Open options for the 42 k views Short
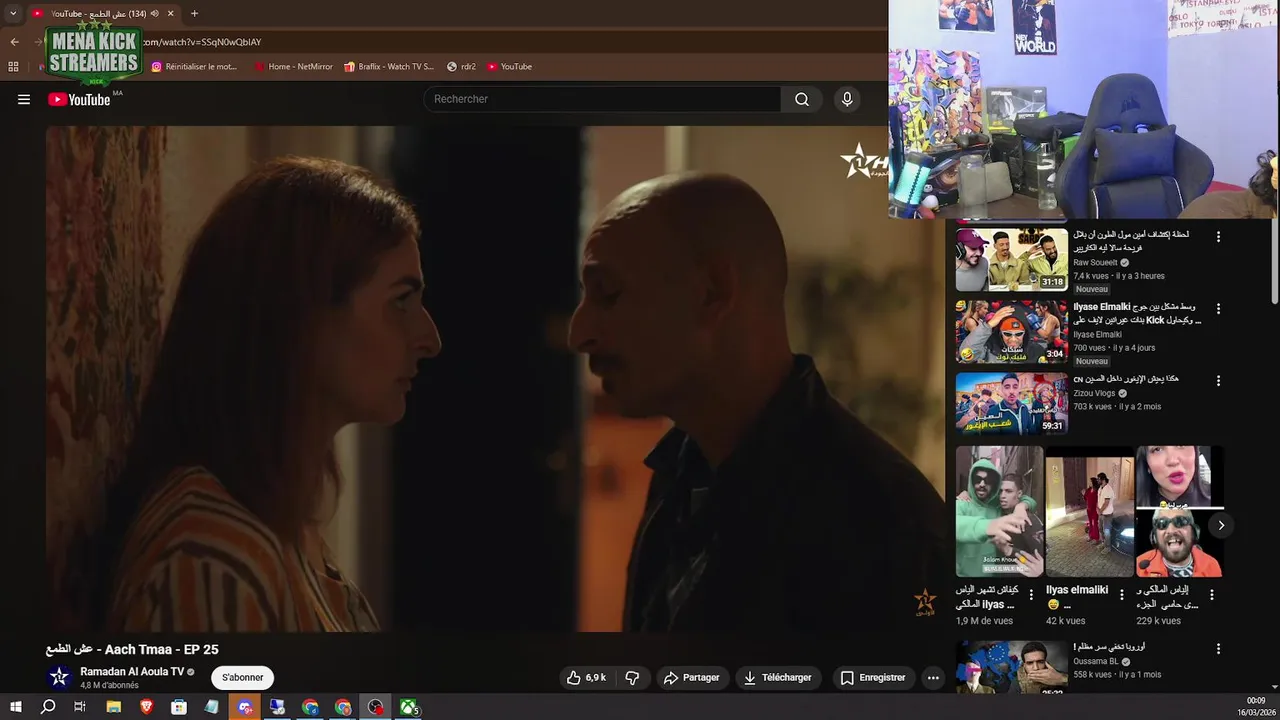Viewport: 1280px width, 720px height. coord(1121,594)
